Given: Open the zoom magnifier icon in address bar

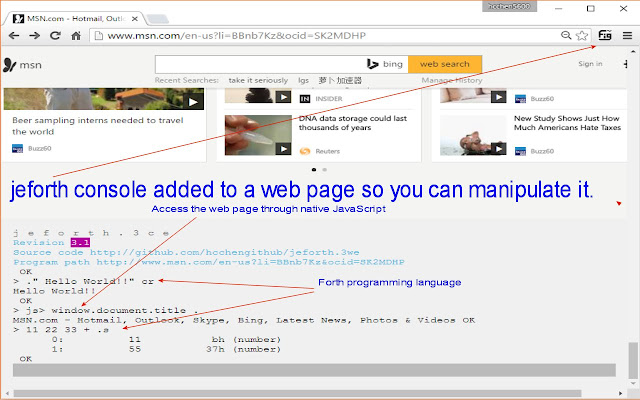Looking at the screenshot, I should click(x=566, y=35).
